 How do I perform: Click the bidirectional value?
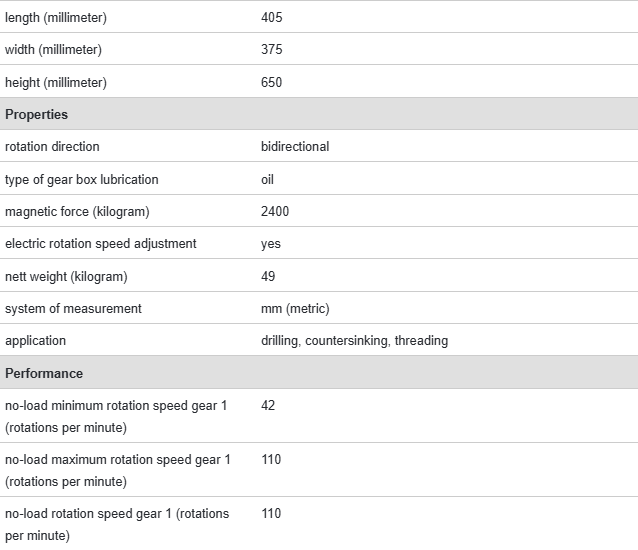[295, 146]
